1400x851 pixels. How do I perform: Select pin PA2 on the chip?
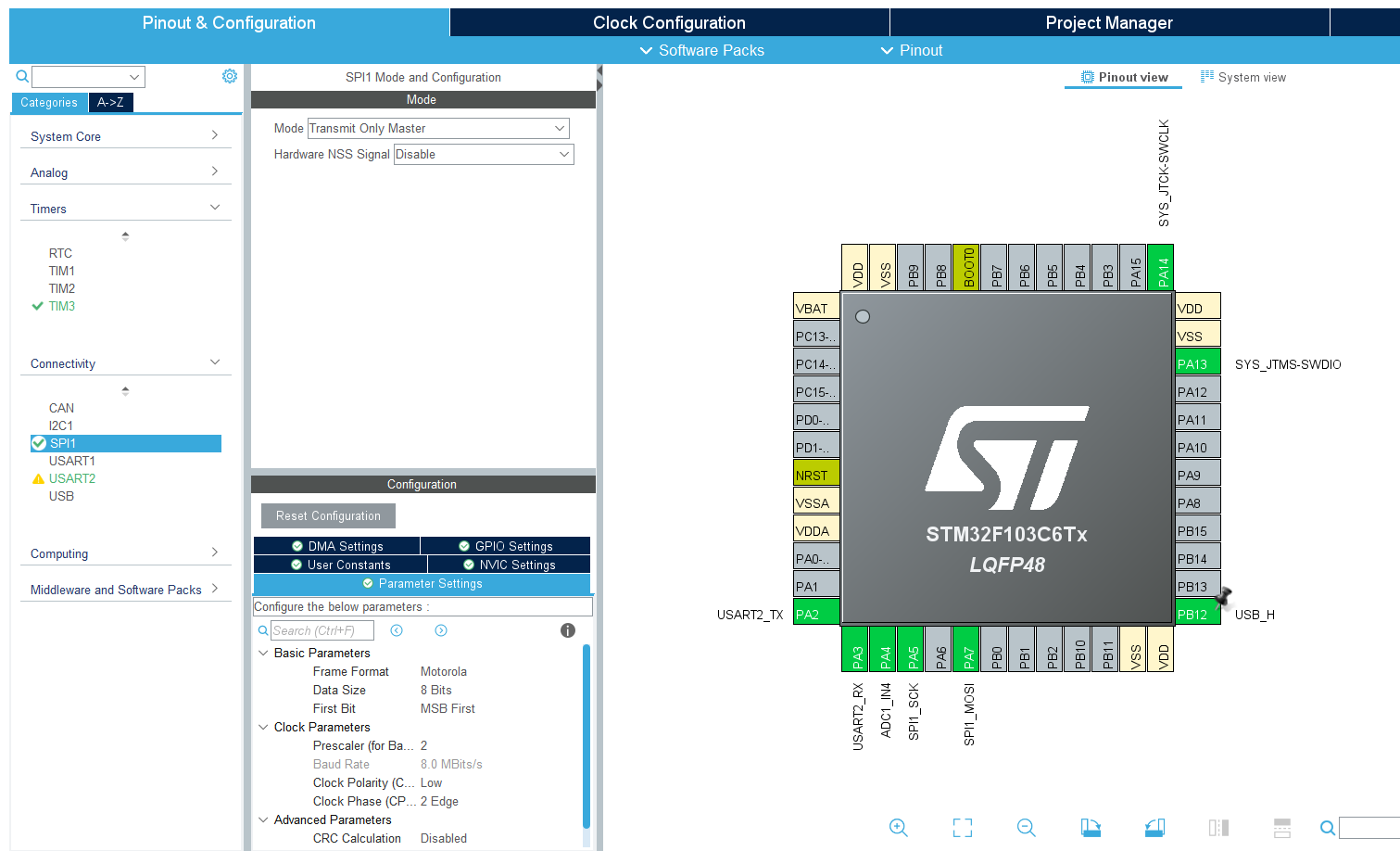click(816, 614)
